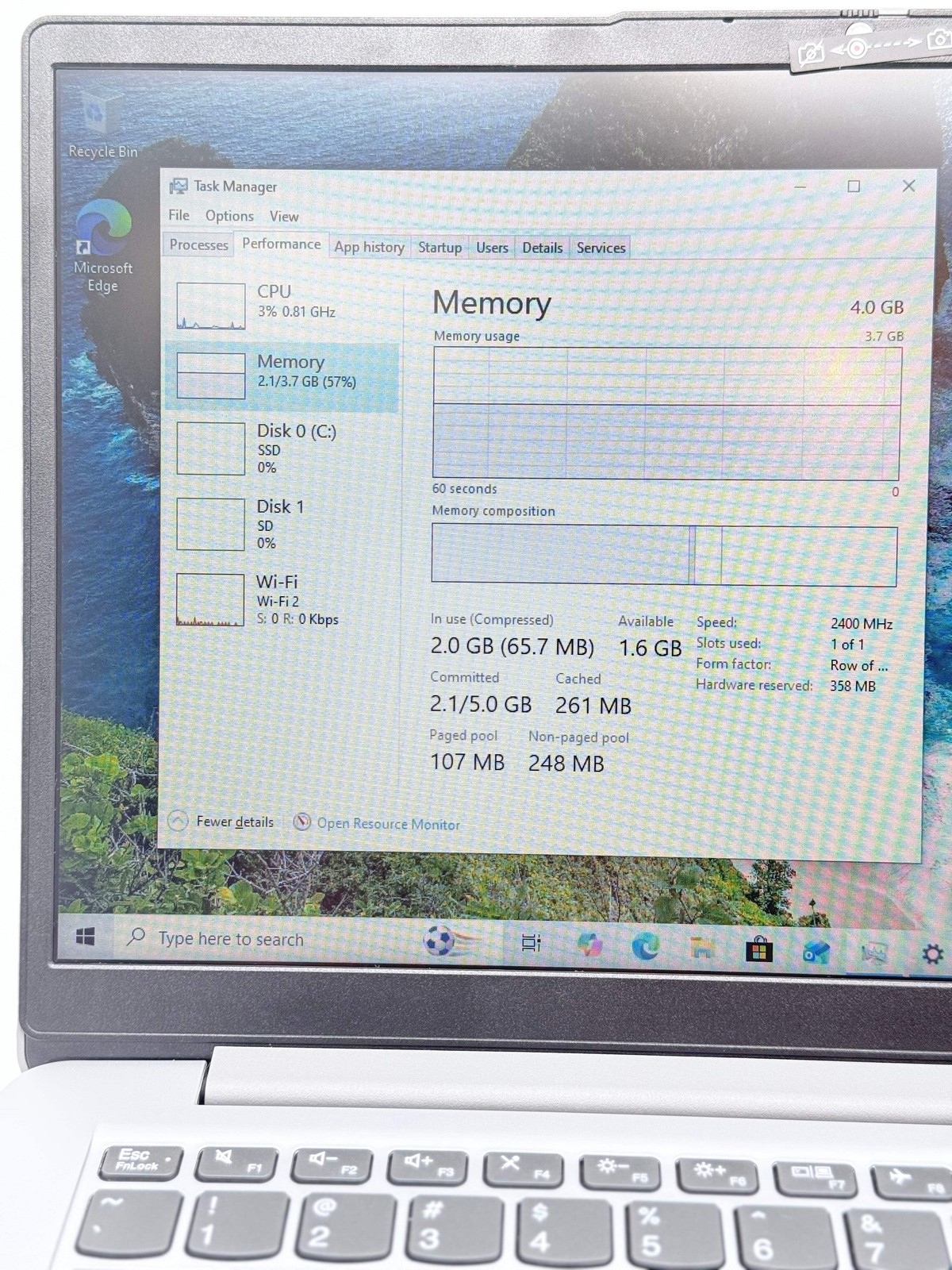Image resolution: width=952 pixels, height=1270 pixels.
Task: Click the Wi-Fi 2 label
Action: (x=278, y=601)
